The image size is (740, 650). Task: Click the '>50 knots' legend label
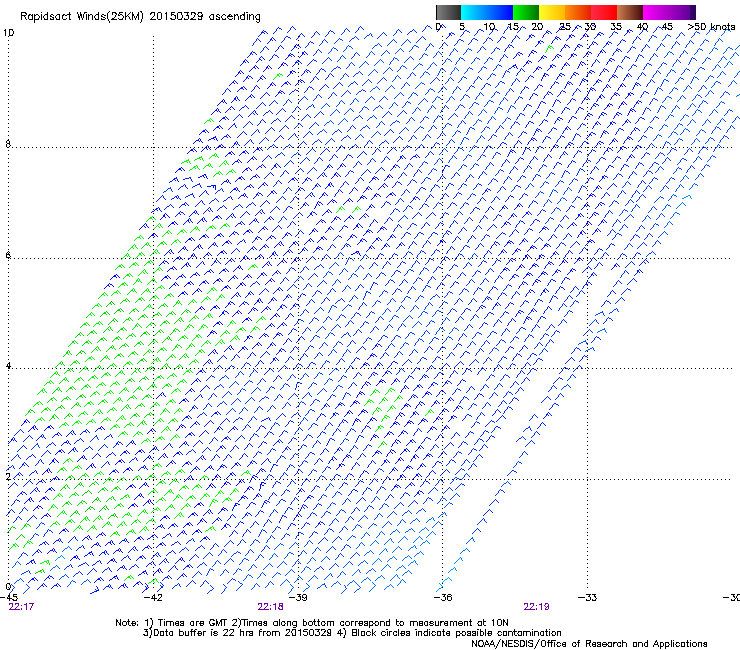[x=711, y=27]
